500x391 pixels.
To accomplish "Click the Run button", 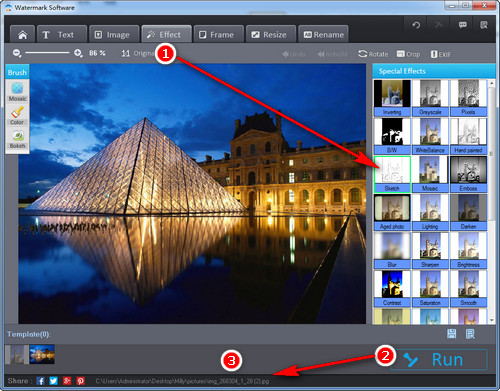I will 439,360.
